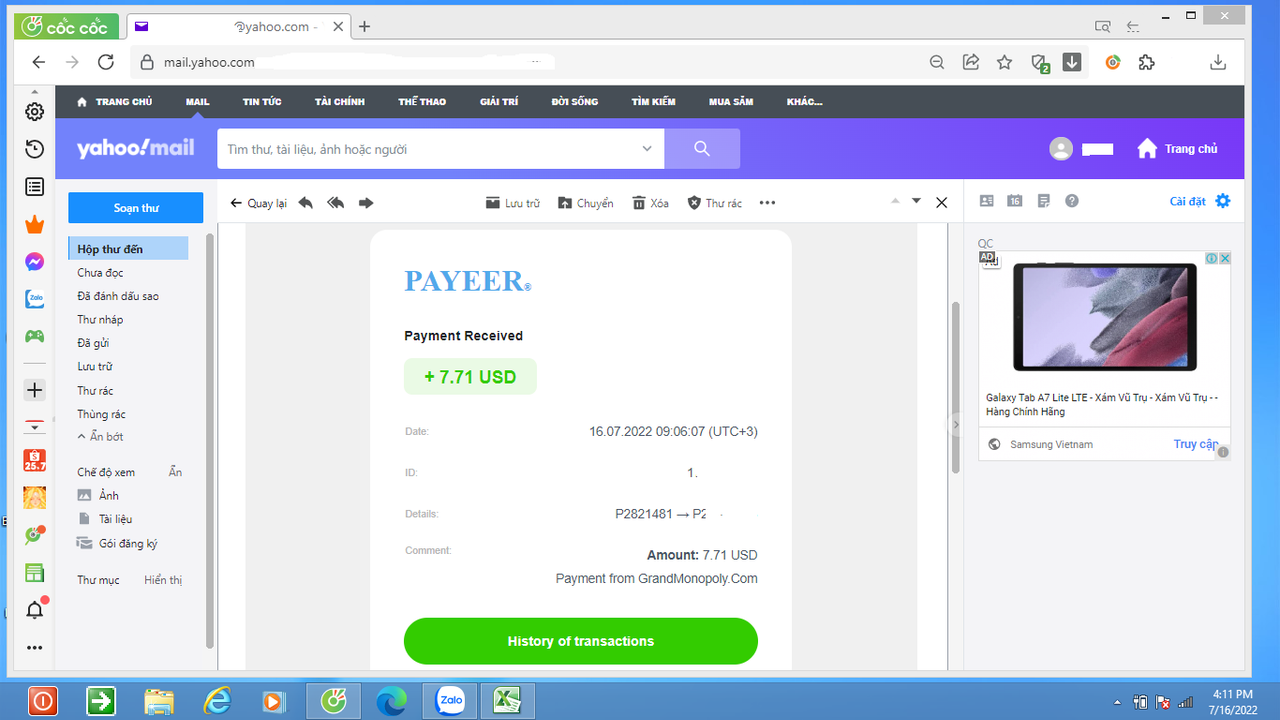Open Chưa đọc unread folder
This screenshot has width=1280, height=720.
click(101, 273)
